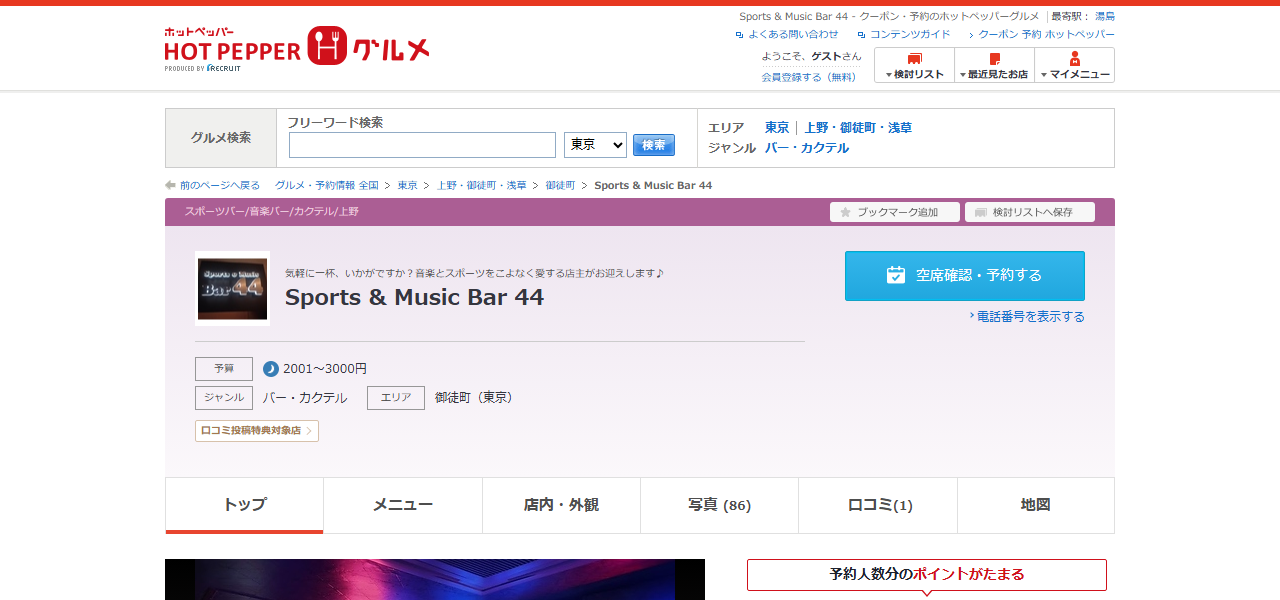This screenshot has width=1280, height=600.
Task: Open クーポン 予約 ホットペッパー link
Action: pyautogui.click(x=1046, y=34)
